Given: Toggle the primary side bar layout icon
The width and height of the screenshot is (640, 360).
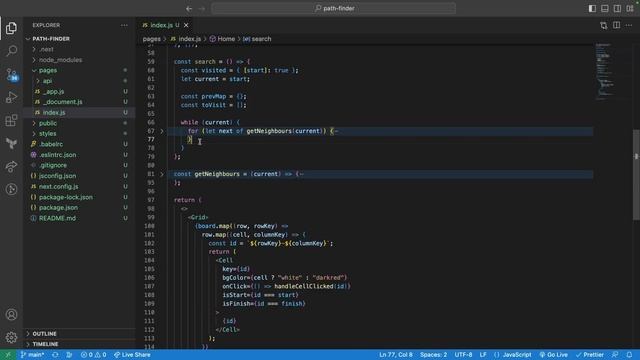Looking at the screenshot, I should (592, 8).
